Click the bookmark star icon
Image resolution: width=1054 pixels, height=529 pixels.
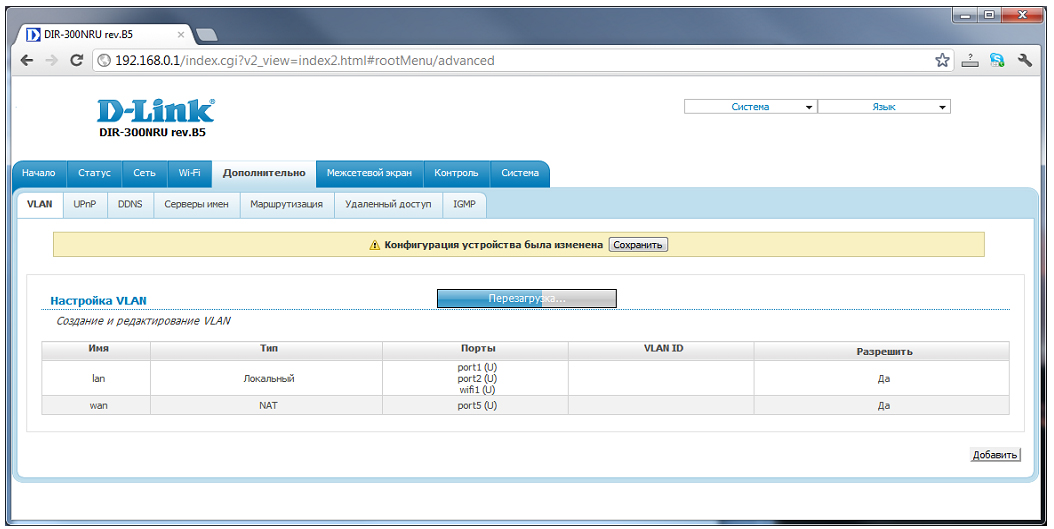pyautogui.click(x=942, y=60)
